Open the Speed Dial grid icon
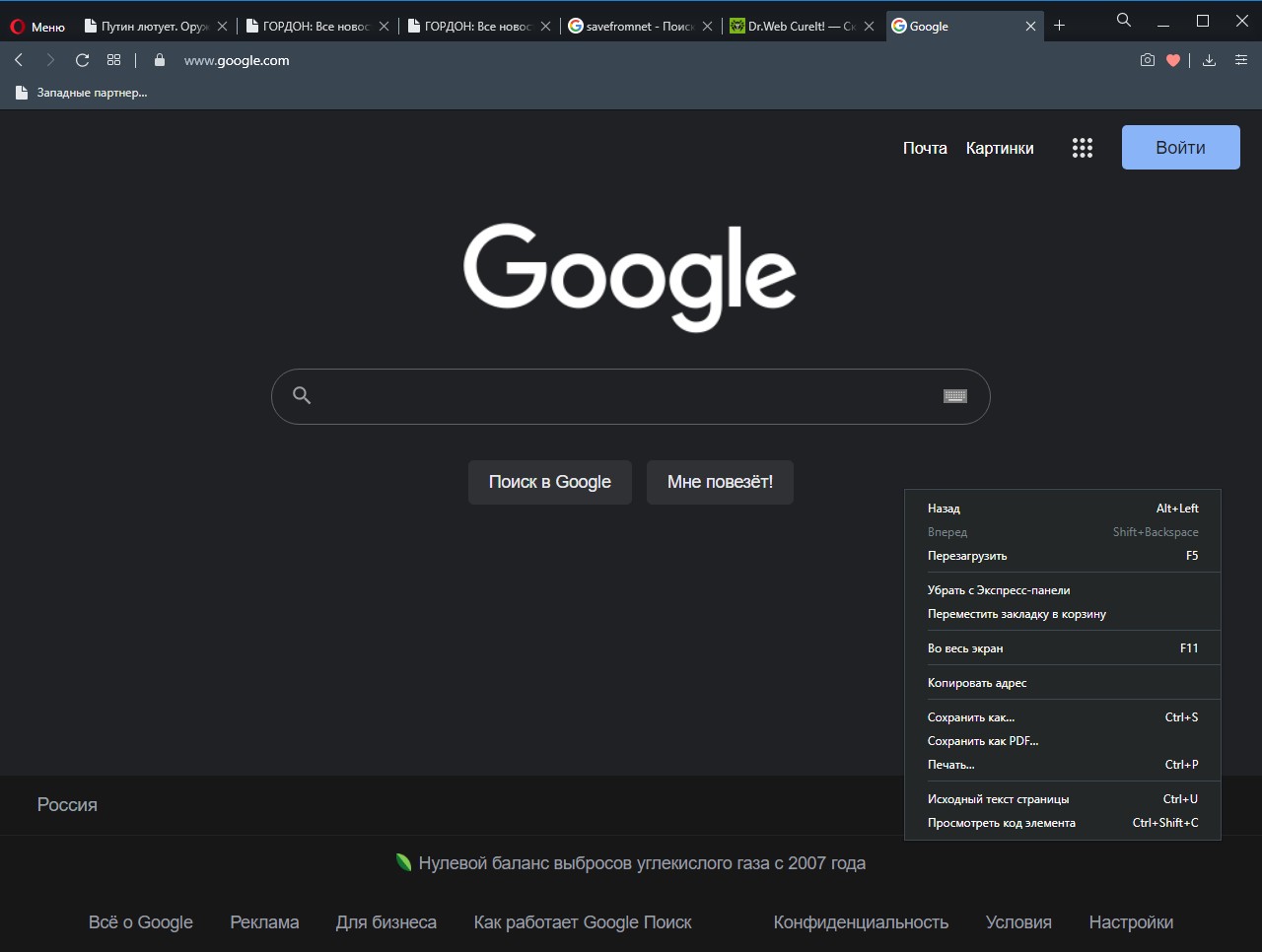 click(114, 60)
